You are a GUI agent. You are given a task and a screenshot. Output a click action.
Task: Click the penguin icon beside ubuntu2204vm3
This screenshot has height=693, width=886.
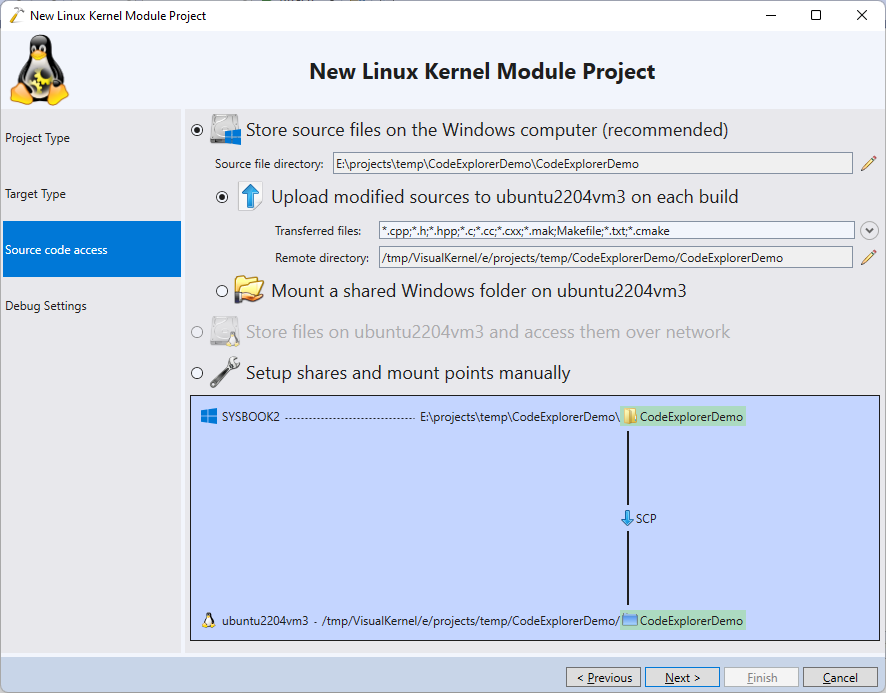[x=209, y=620]
